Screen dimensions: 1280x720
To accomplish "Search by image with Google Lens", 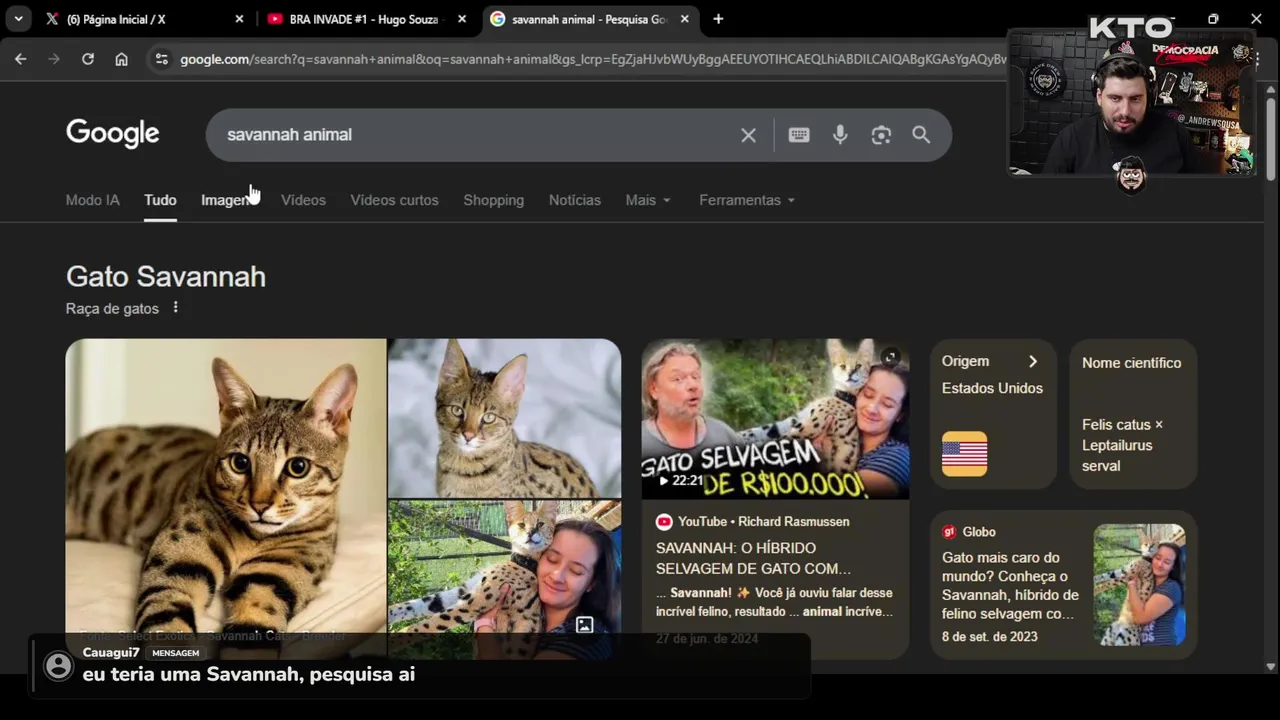I will [x=881, y=135].
